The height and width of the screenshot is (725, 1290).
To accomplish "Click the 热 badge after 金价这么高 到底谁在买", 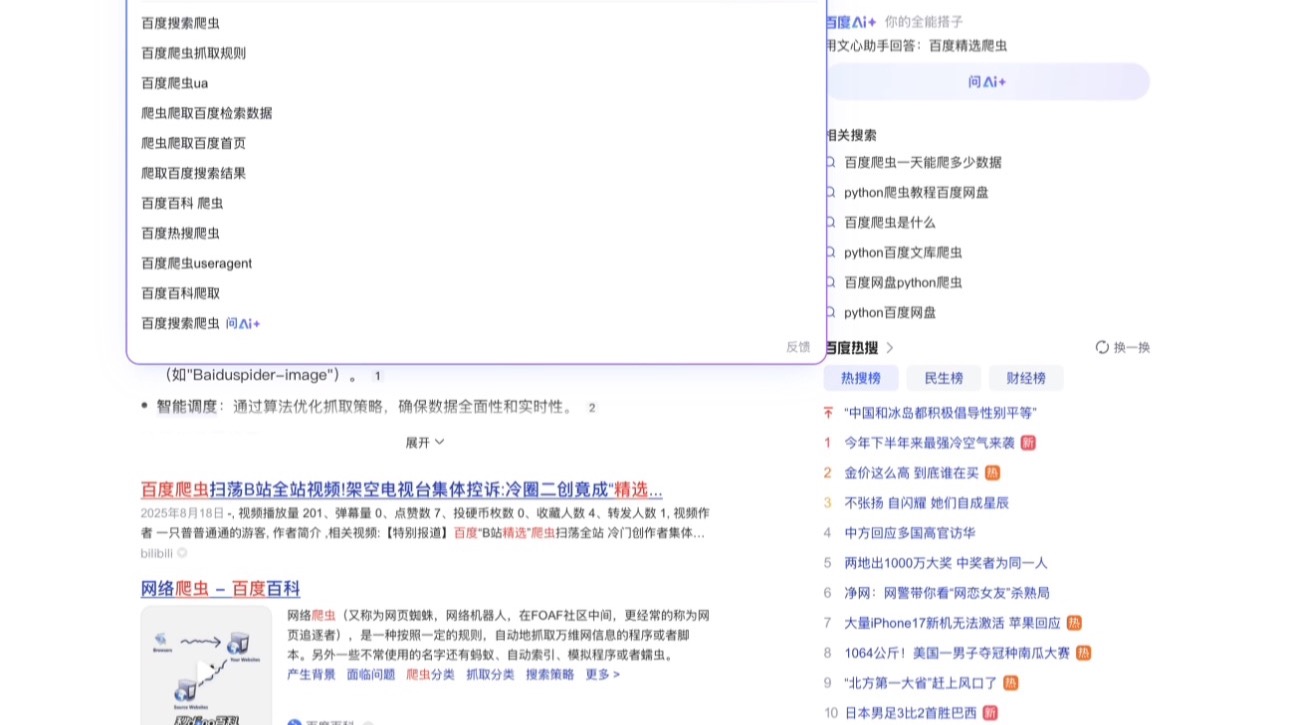I will tap(992, 472).
